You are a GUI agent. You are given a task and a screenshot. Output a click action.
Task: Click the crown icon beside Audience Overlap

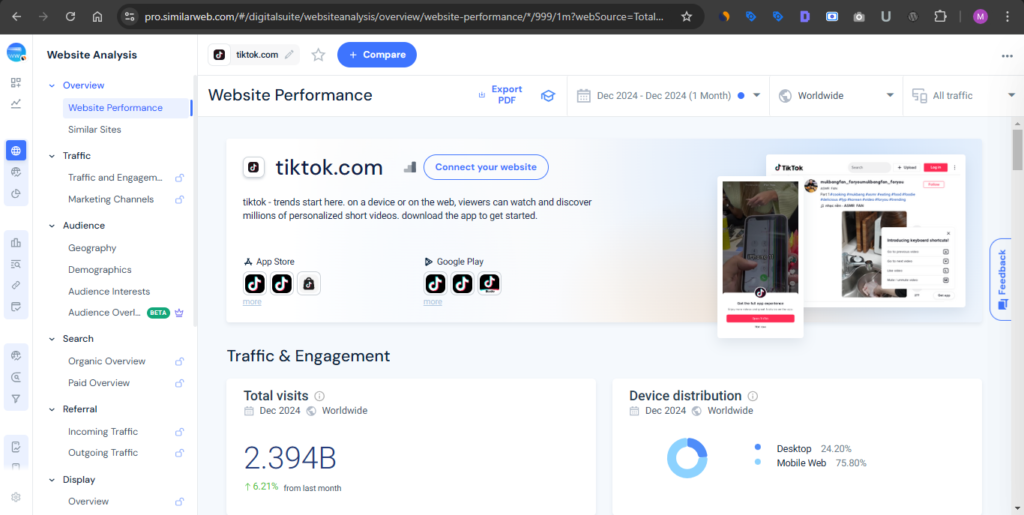click(179, 313)
